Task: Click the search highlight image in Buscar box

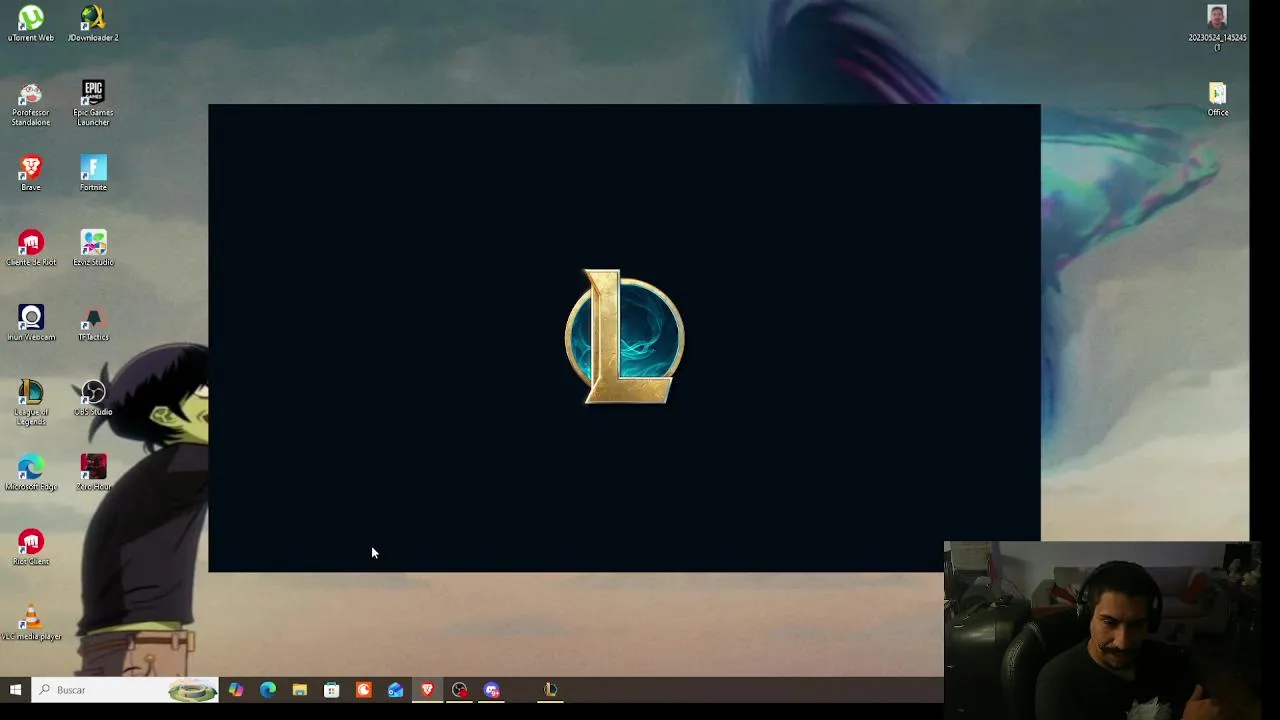Action: (192, 690)
